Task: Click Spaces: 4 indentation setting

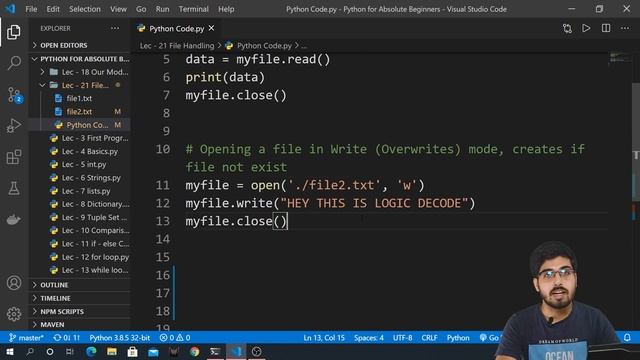Action: point(369,338)
